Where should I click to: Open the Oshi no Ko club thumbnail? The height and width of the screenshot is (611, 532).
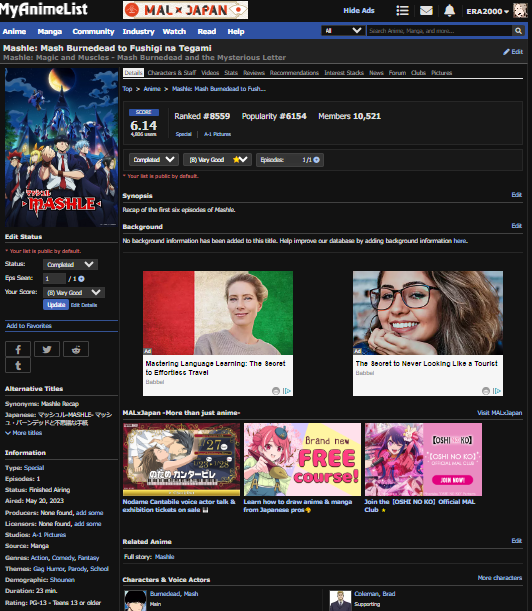click(423, 459)
